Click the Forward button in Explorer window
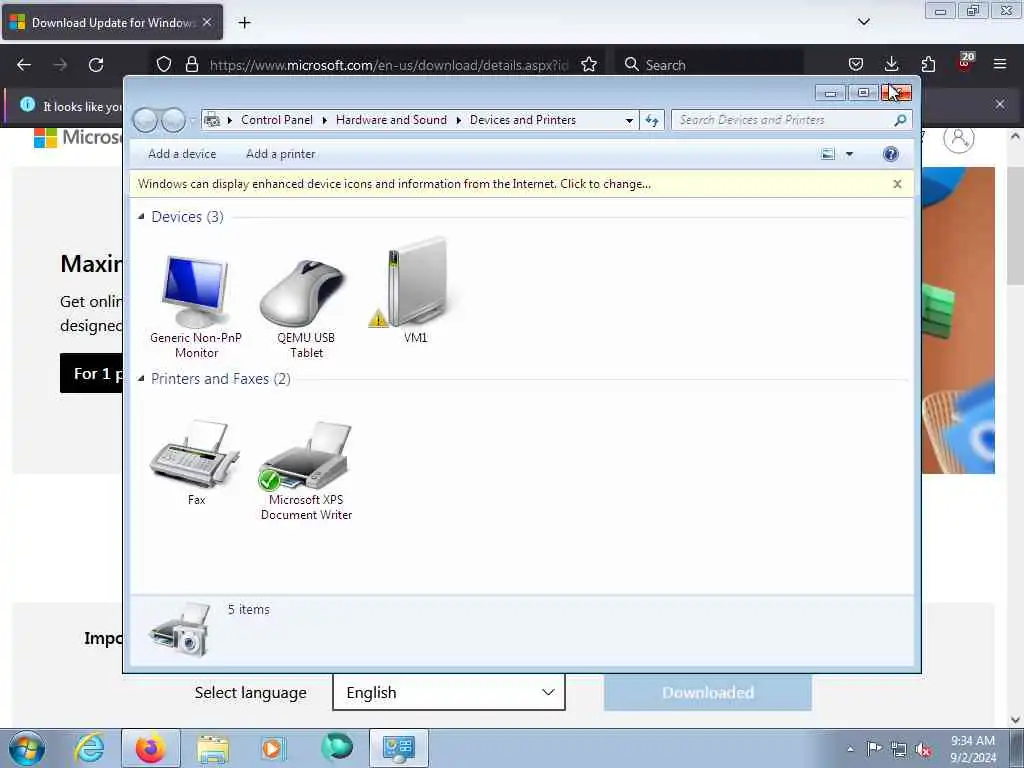1024x768 pixels. point(173,120)
